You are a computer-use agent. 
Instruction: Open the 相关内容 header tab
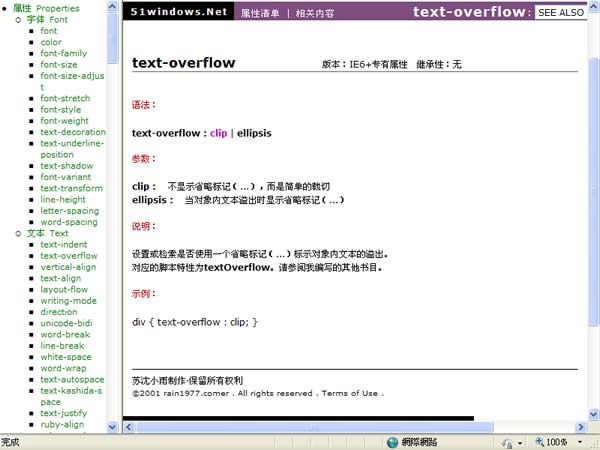point(315,13)
